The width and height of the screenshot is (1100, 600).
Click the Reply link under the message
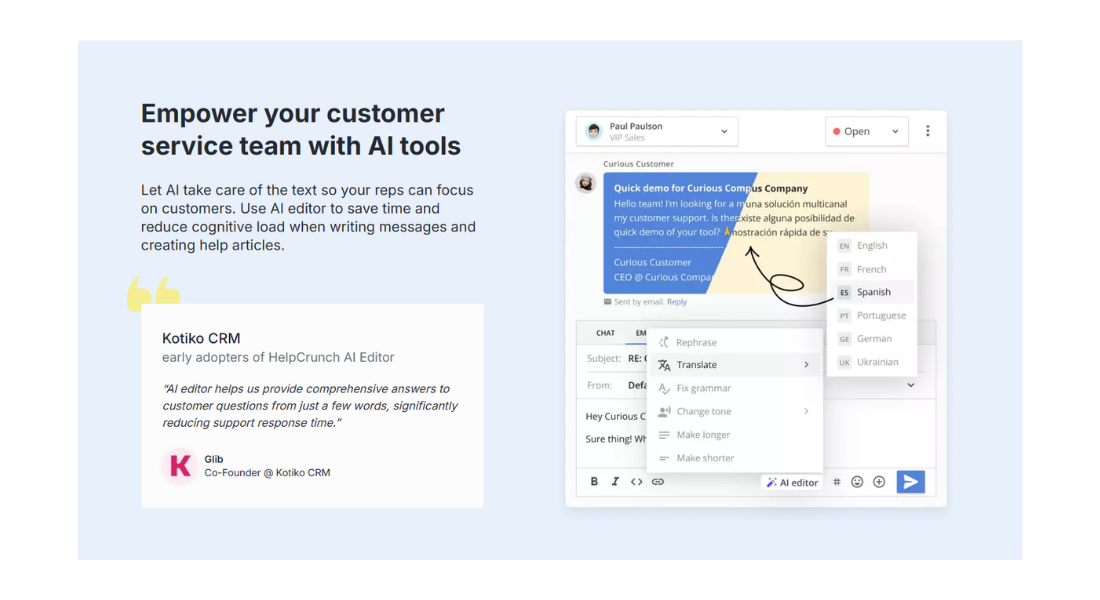coord(676,301)
